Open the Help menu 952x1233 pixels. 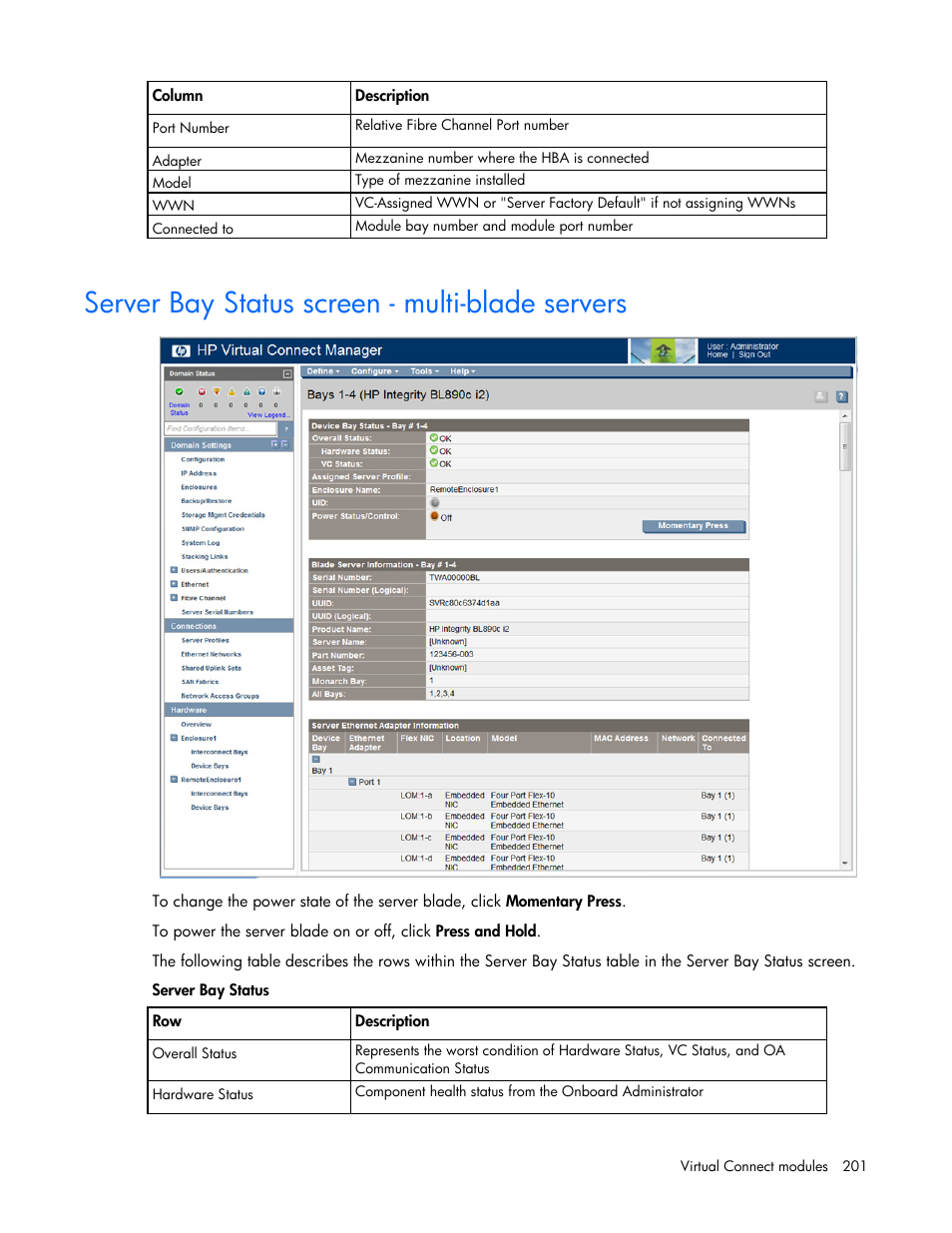pos(462,371)
